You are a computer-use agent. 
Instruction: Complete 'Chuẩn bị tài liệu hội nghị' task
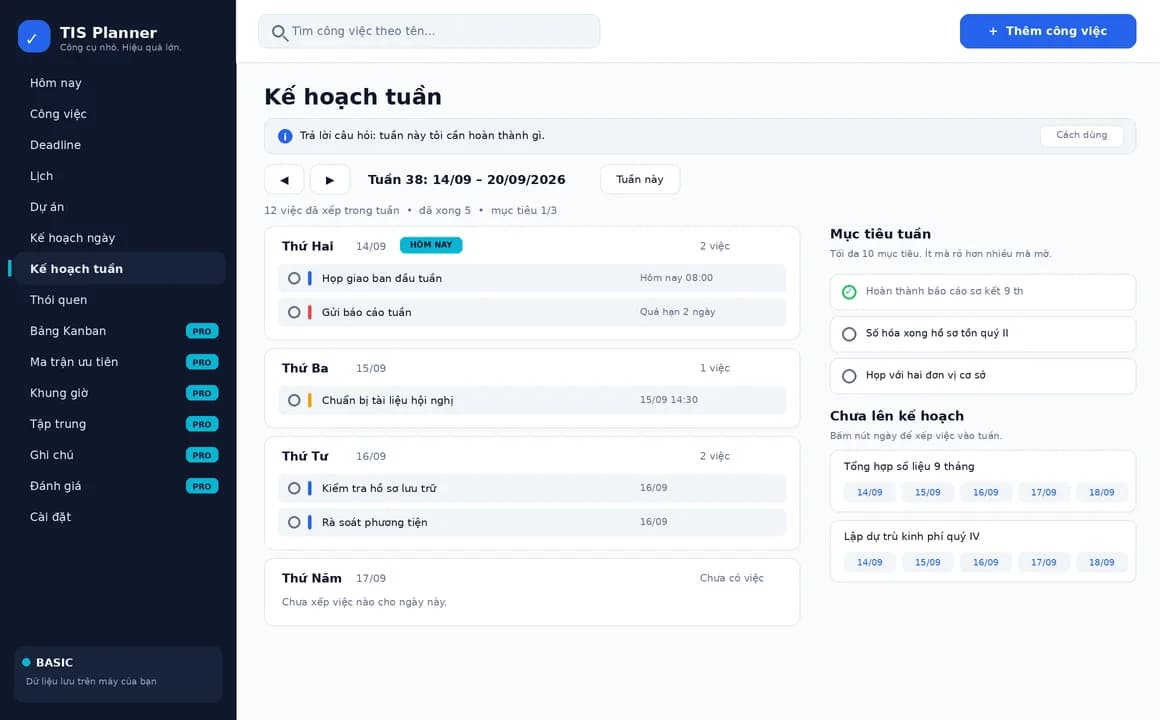pos(294,400)
